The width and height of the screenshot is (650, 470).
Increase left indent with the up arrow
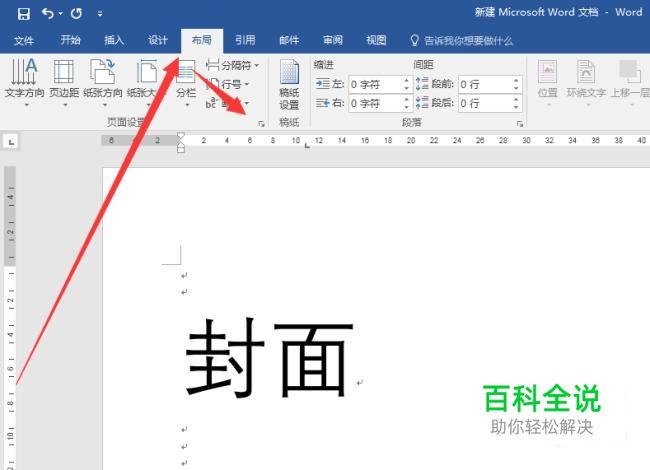407,80
